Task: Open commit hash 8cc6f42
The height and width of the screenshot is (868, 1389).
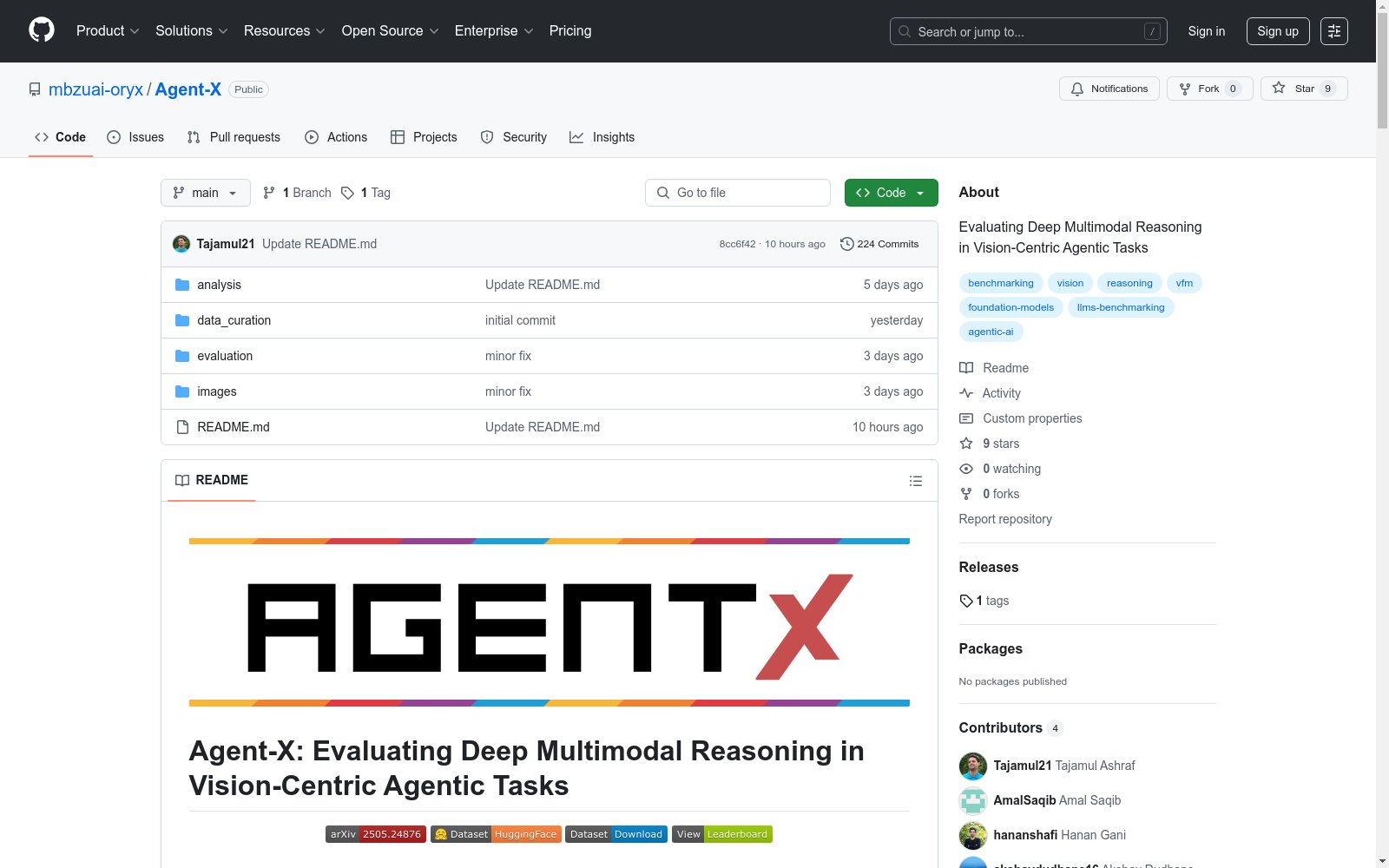Action: (737, 244)
